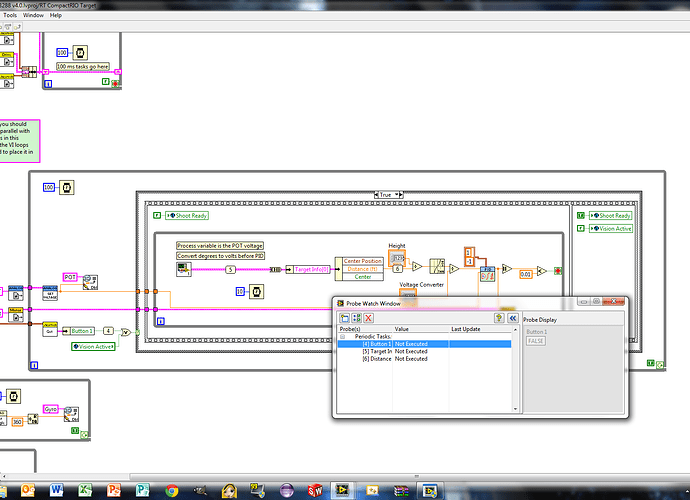Click the Value column header

(x=421, y=329)
